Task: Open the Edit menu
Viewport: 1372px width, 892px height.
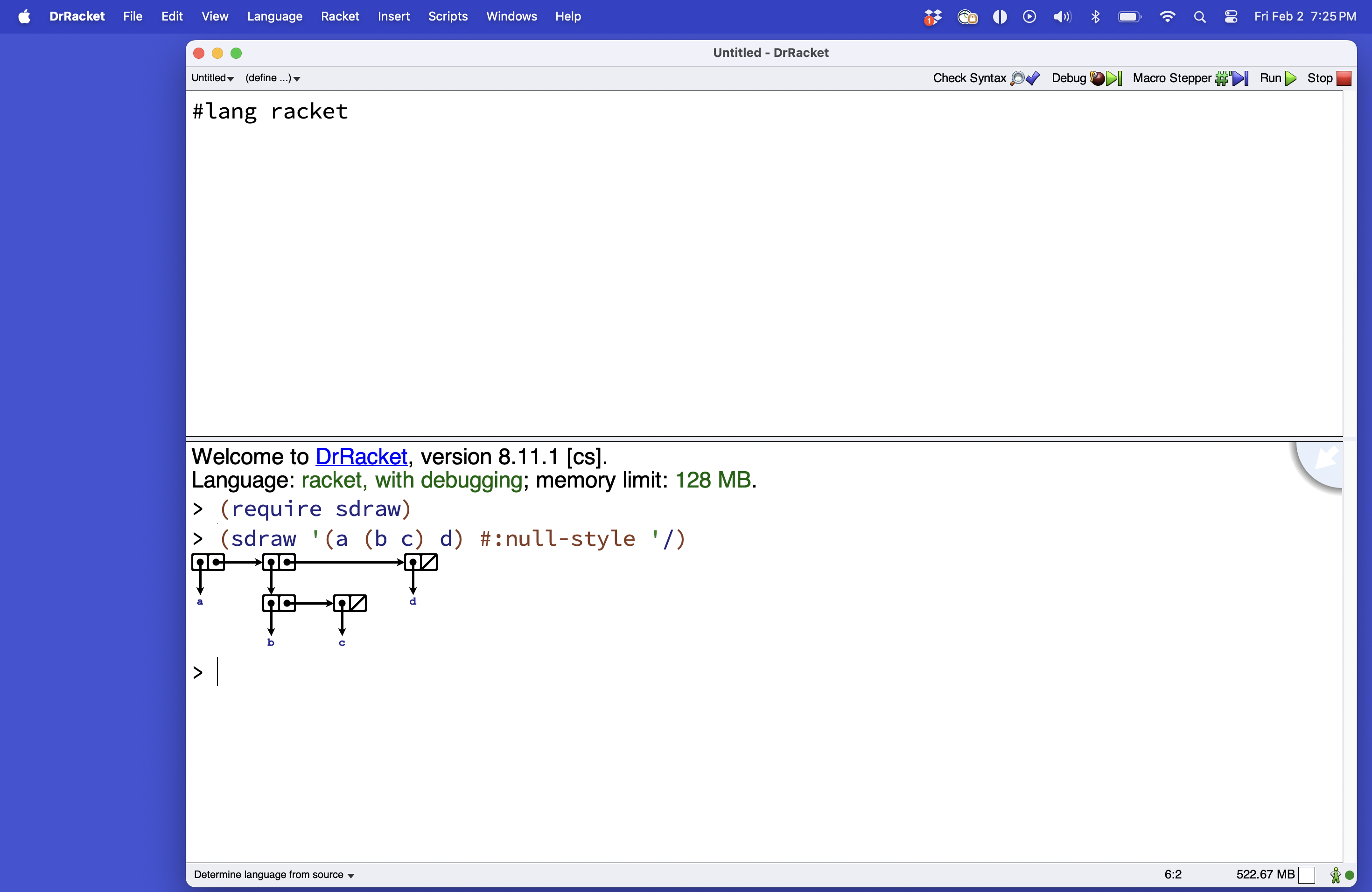Action: point(172,17)
